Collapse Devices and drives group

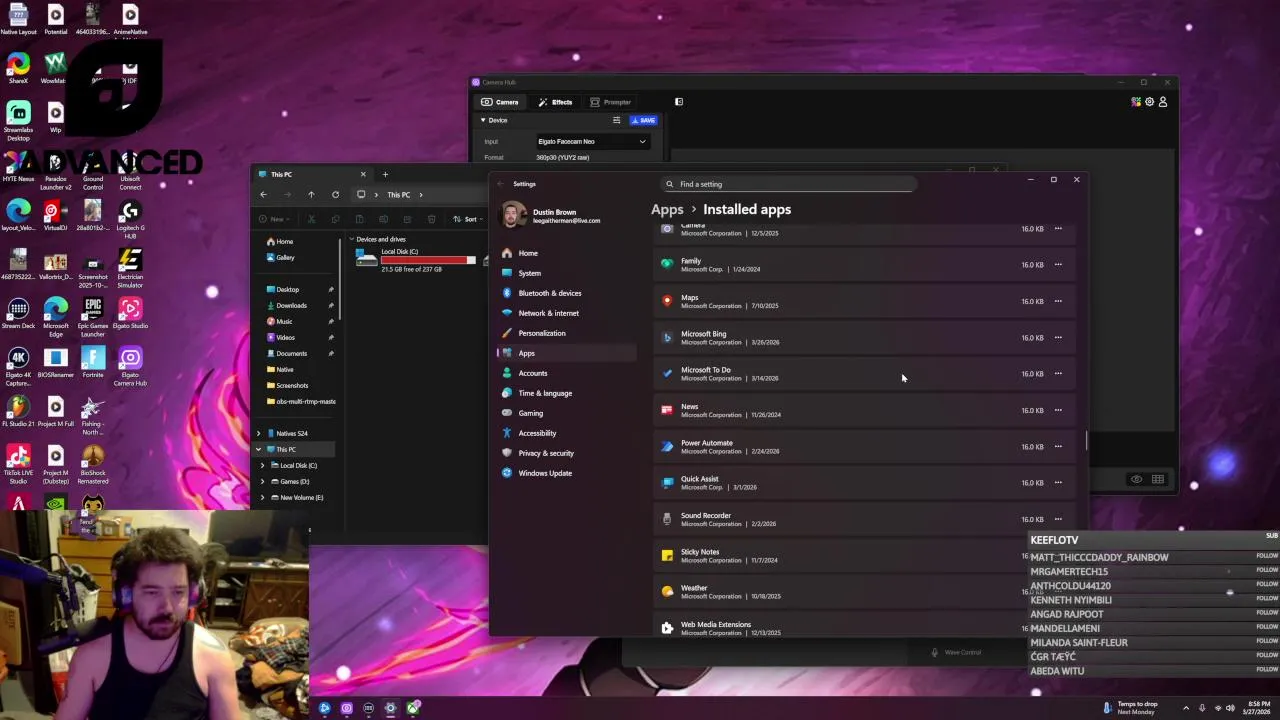pos(352,239)
